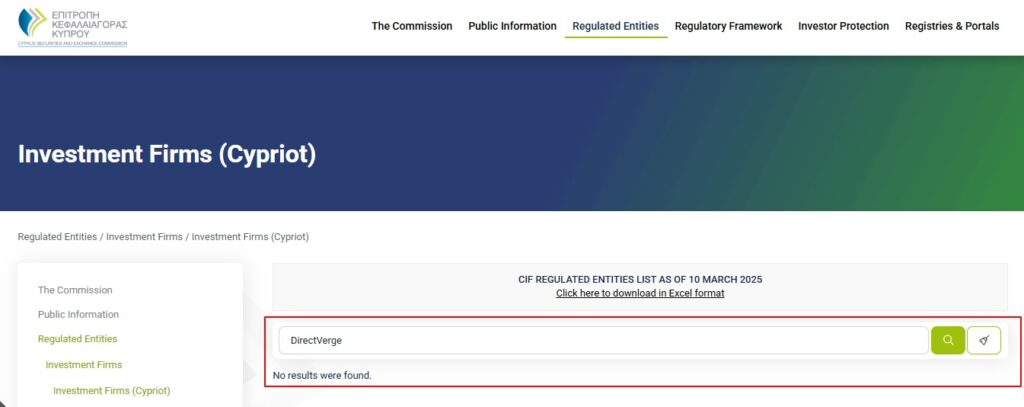Click the green magnifier search button
This screenshot has height=407, width=1024.
948,340
